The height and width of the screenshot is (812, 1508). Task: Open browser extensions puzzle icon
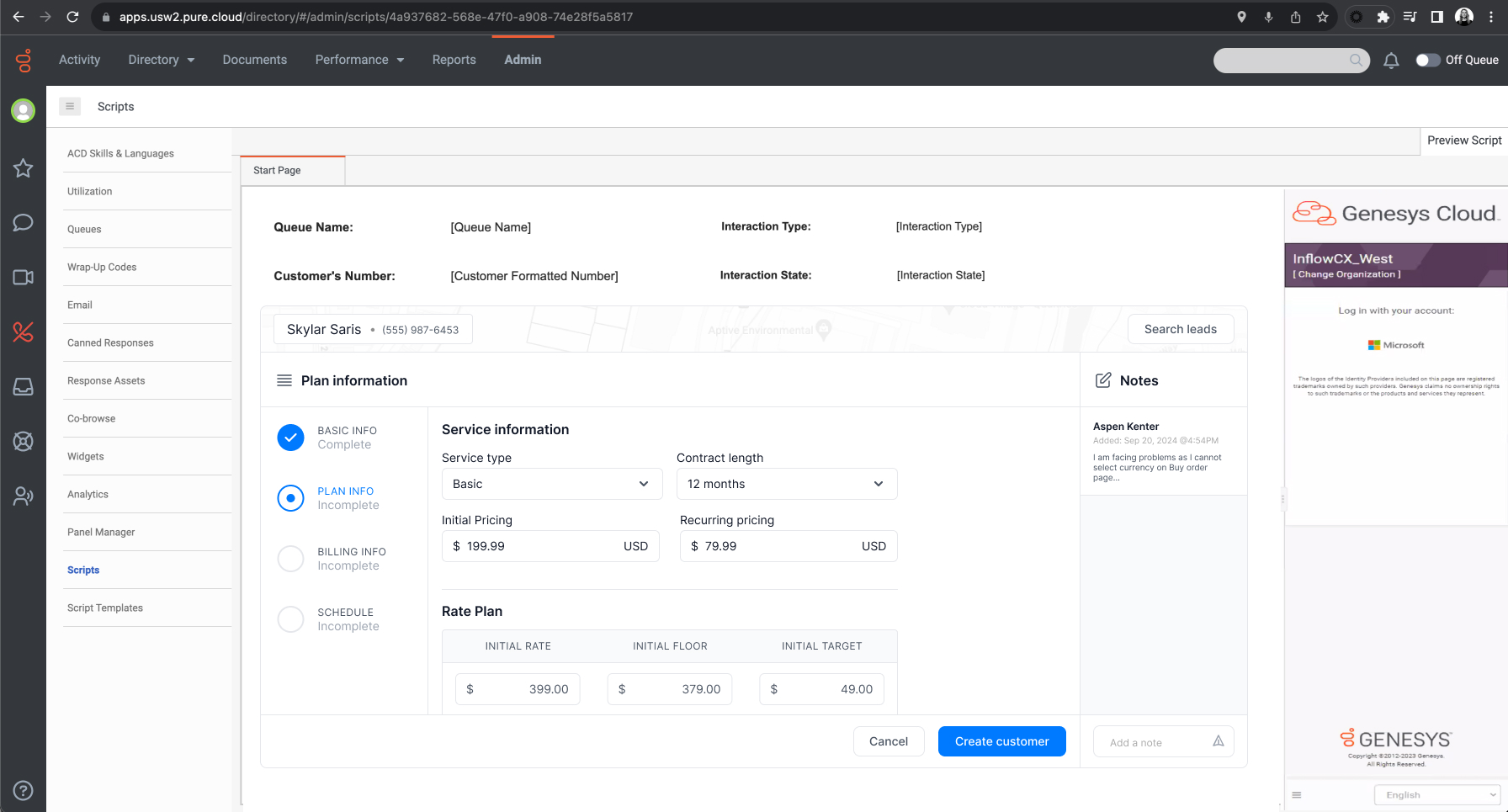click(x=1383, y=17)
